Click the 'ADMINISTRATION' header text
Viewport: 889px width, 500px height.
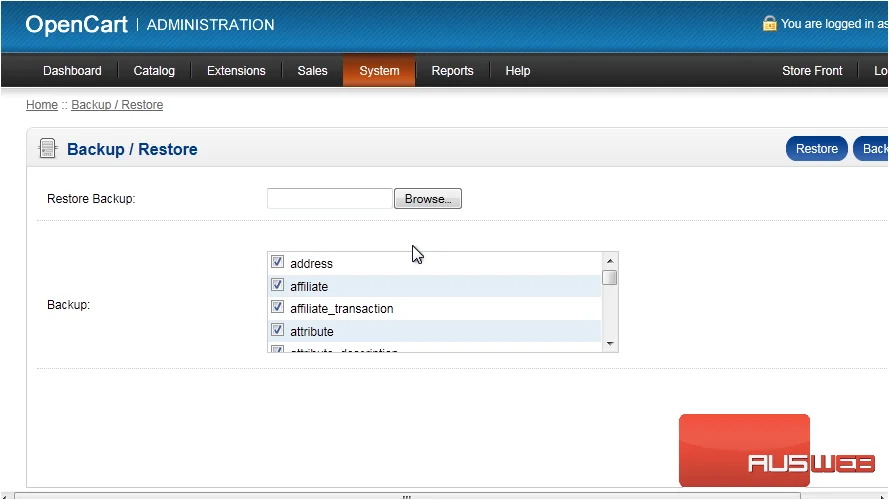210,25
